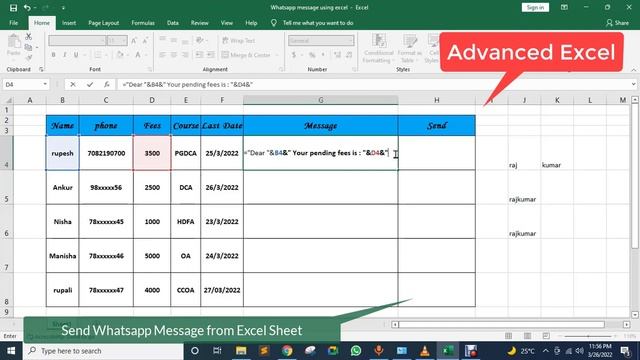Screen dimensions: 640x360
Task: Click the Percent Style icon
Action: click(312, 55)
